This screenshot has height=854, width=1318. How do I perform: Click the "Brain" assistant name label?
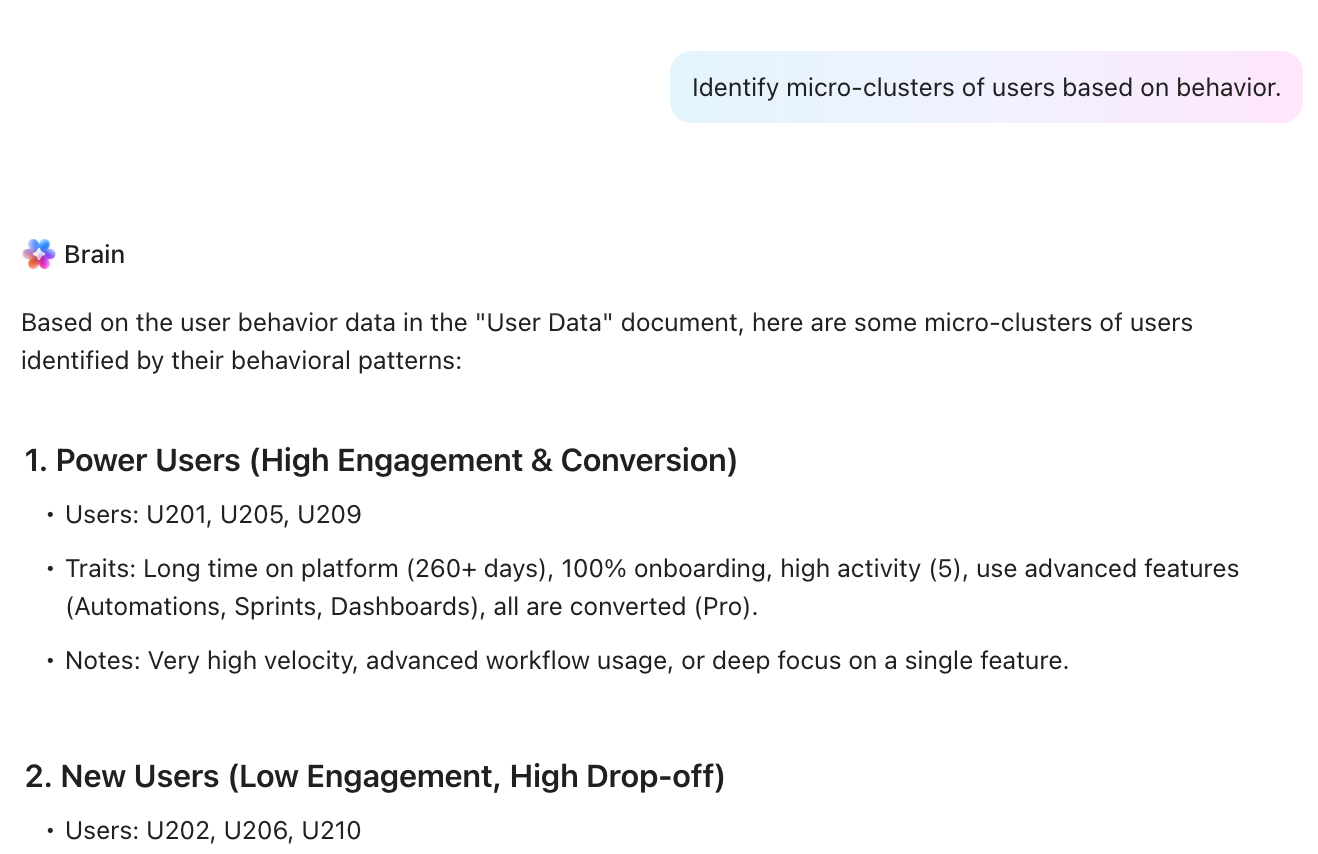click(94, 255)
